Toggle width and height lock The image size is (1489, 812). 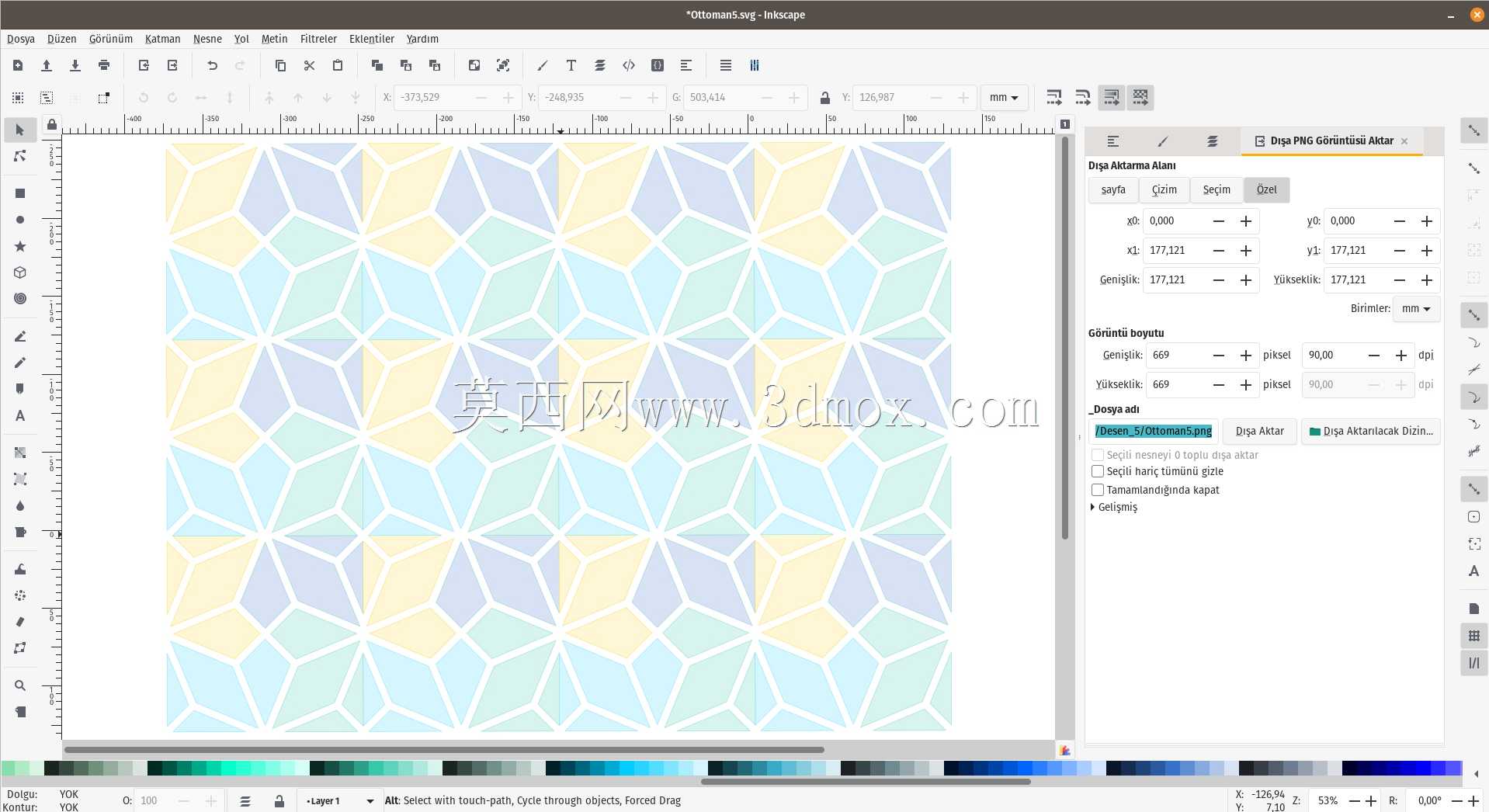[824, 98]
